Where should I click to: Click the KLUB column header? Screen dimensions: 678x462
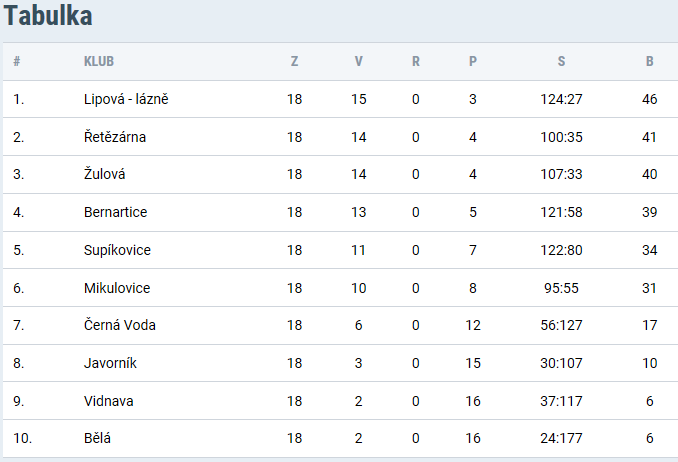(99, 61)
